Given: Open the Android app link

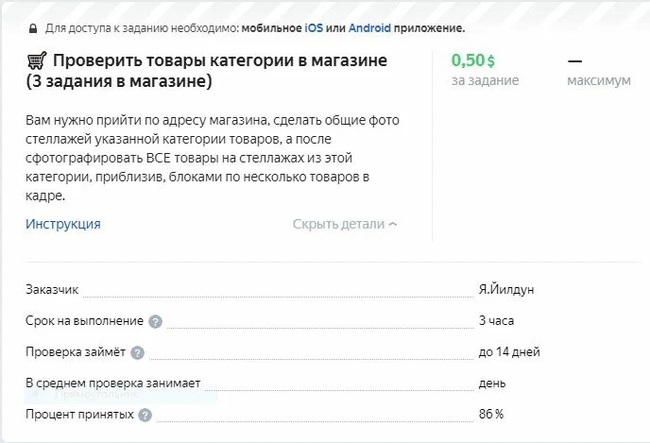Looking at the screenshot, I should click(x=370, y=28).
